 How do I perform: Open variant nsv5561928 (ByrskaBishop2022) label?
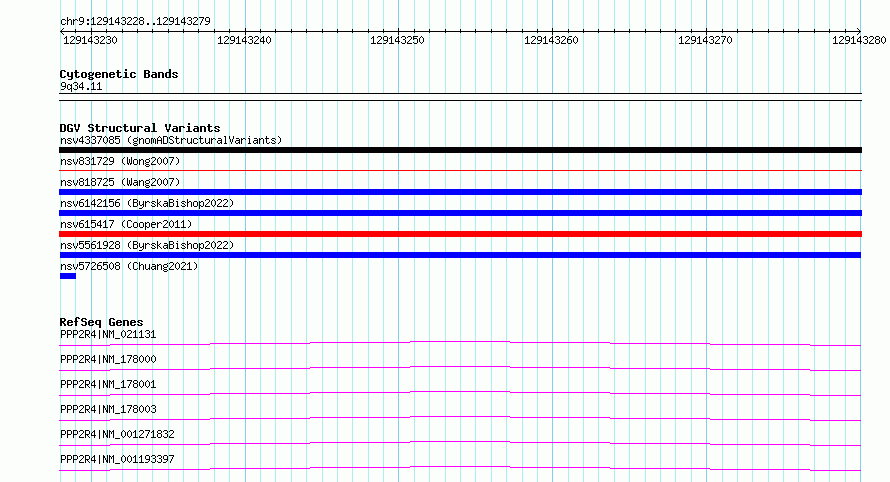point(147,245)
